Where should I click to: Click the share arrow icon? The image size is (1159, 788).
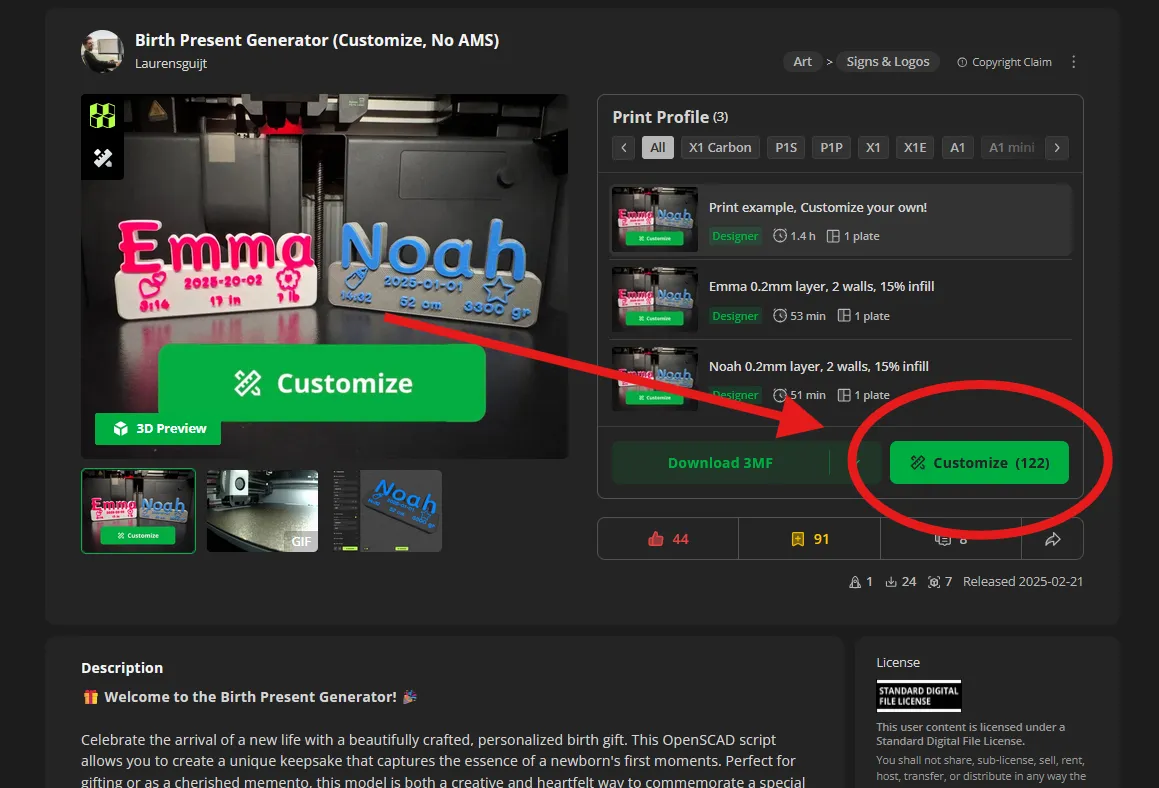pos(1052,539)
